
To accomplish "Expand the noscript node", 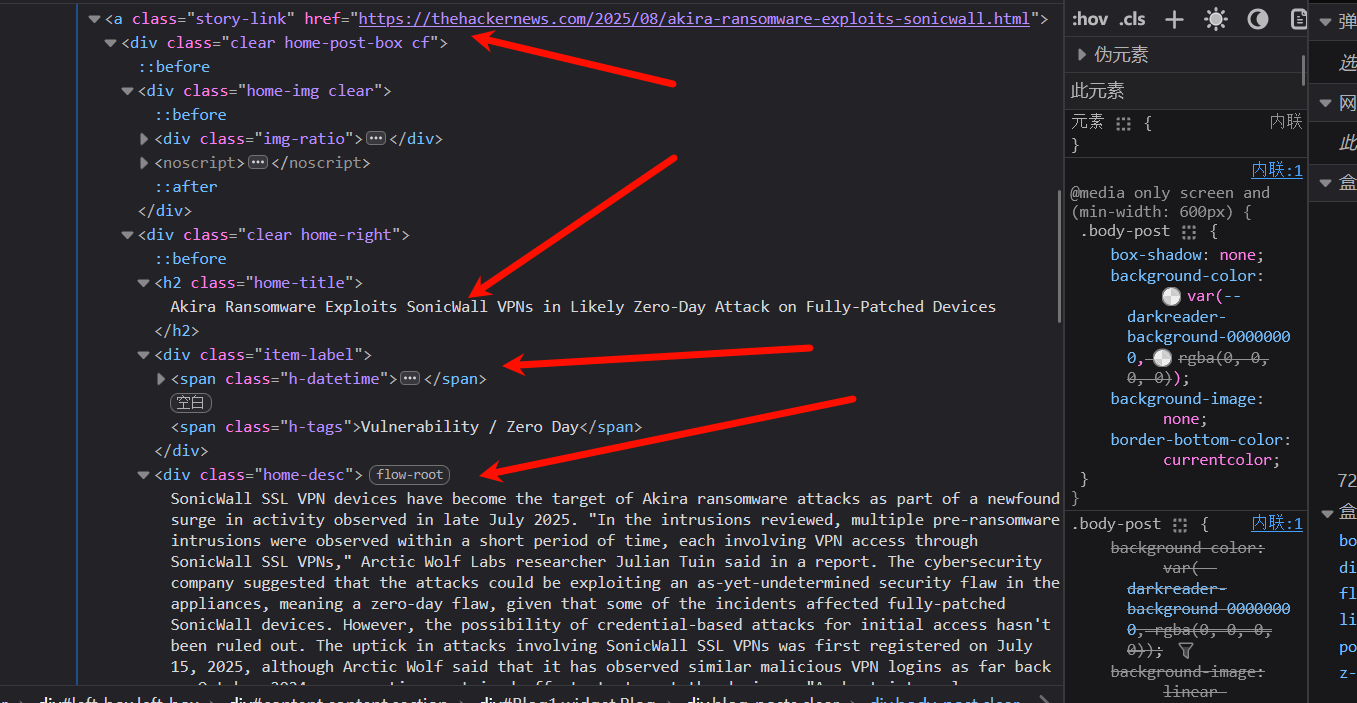I will (x=144, y=163).
